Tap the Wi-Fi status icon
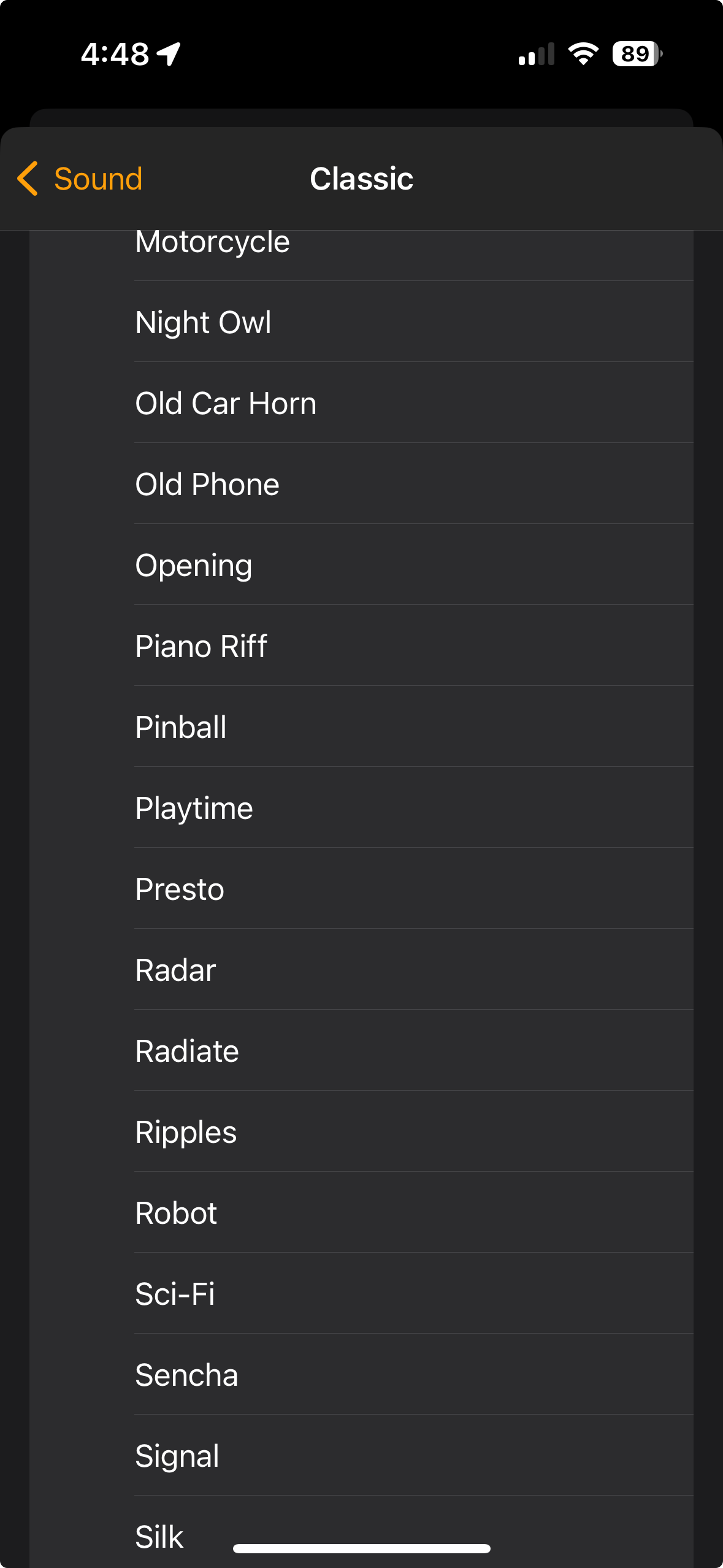Screen dimensions: 723x1568 583,54
